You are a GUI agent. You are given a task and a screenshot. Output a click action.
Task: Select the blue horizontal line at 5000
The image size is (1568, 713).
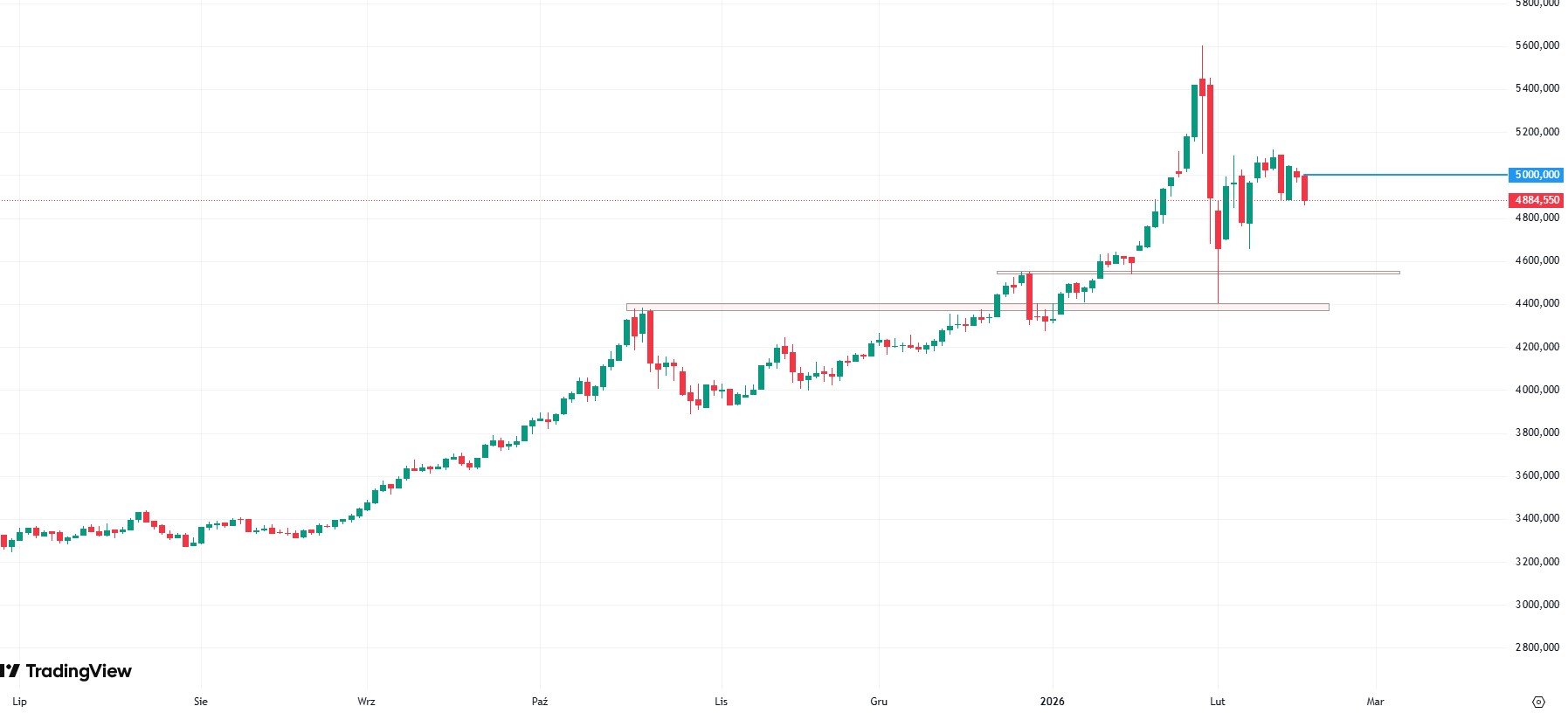(x=1406, y=175)
